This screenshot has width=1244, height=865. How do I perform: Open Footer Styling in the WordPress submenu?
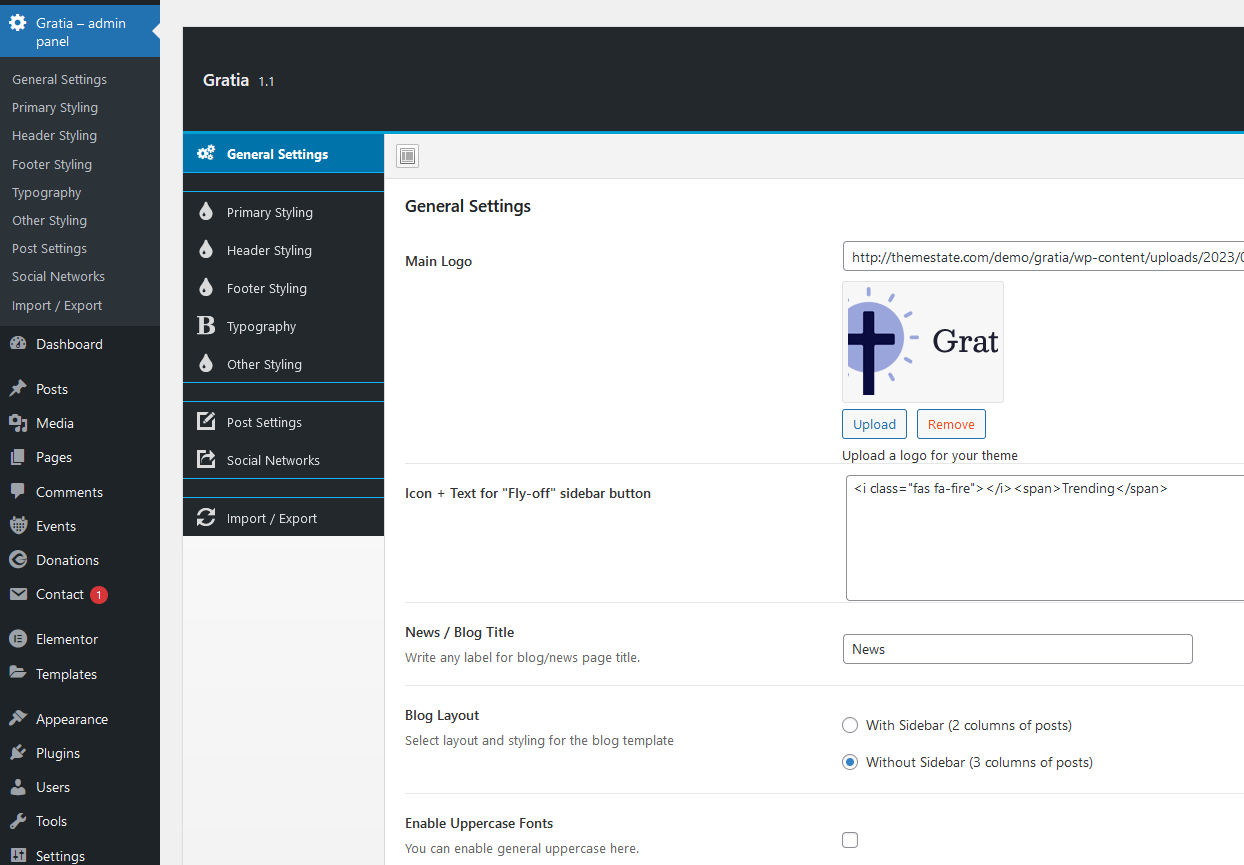[x=52, y=164]
